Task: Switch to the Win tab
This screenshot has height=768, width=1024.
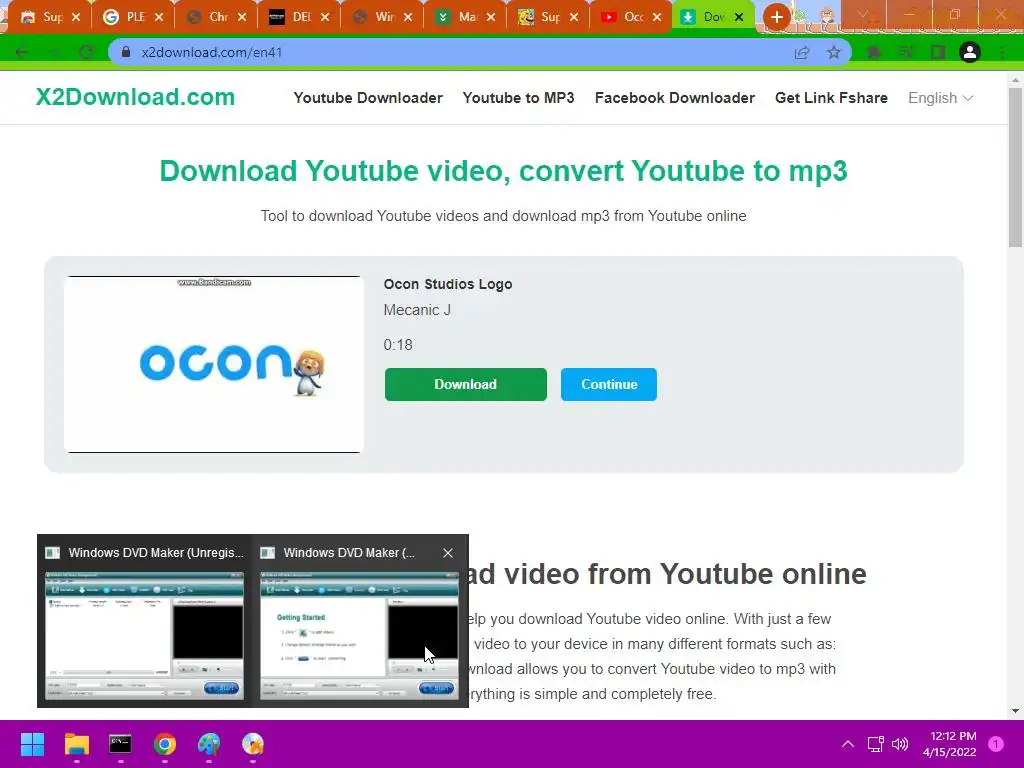Action: click(376, 17)
